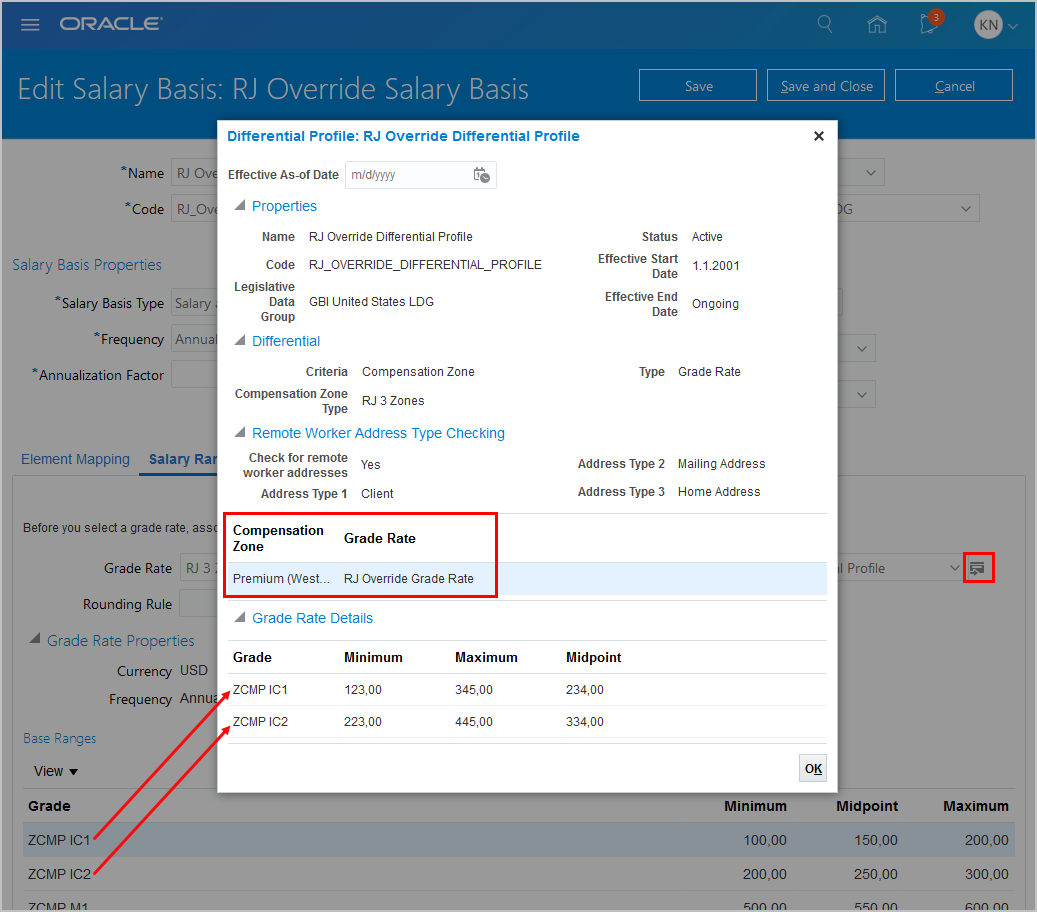
Task: Switch to Element Mapping tab
Action: [x=75, y=459]
